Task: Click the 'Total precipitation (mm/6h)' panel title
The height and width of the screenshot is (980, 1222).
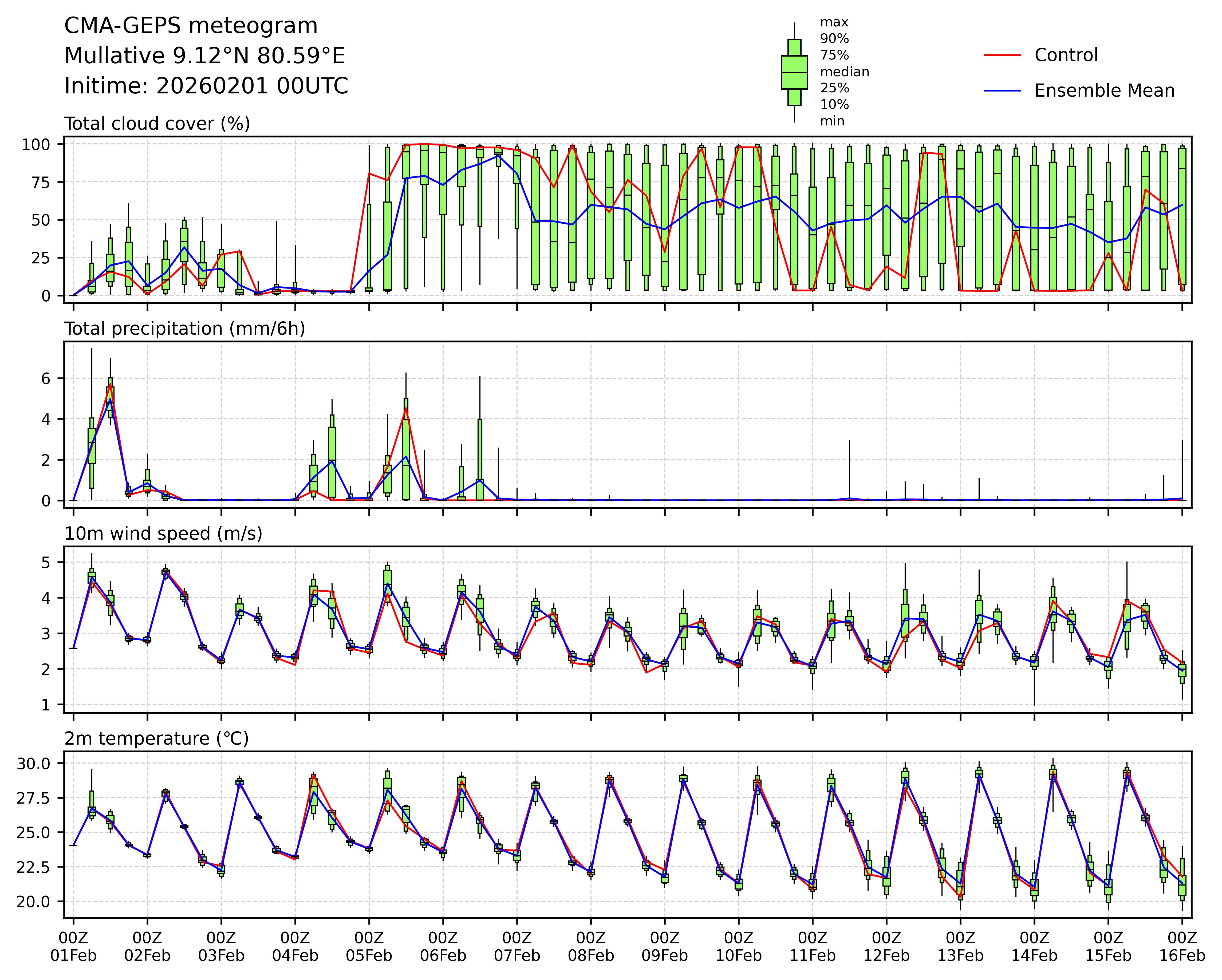Action: coord(185,329)
